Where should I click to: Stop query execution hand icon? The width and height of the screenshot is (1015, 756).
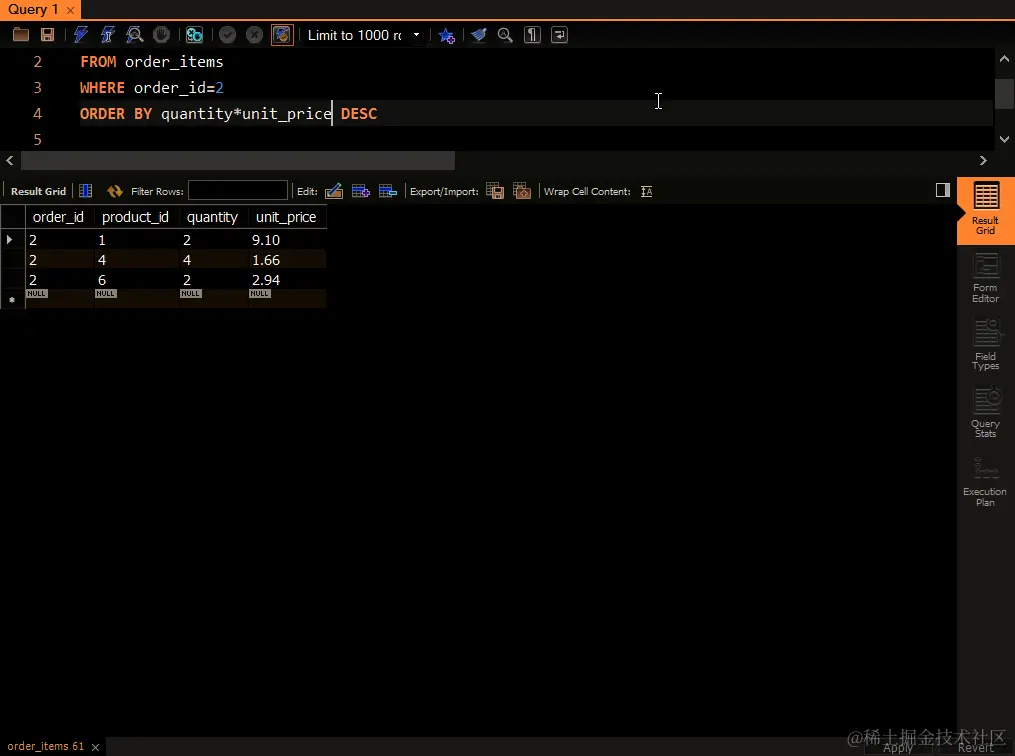click(x=161, y=35)
